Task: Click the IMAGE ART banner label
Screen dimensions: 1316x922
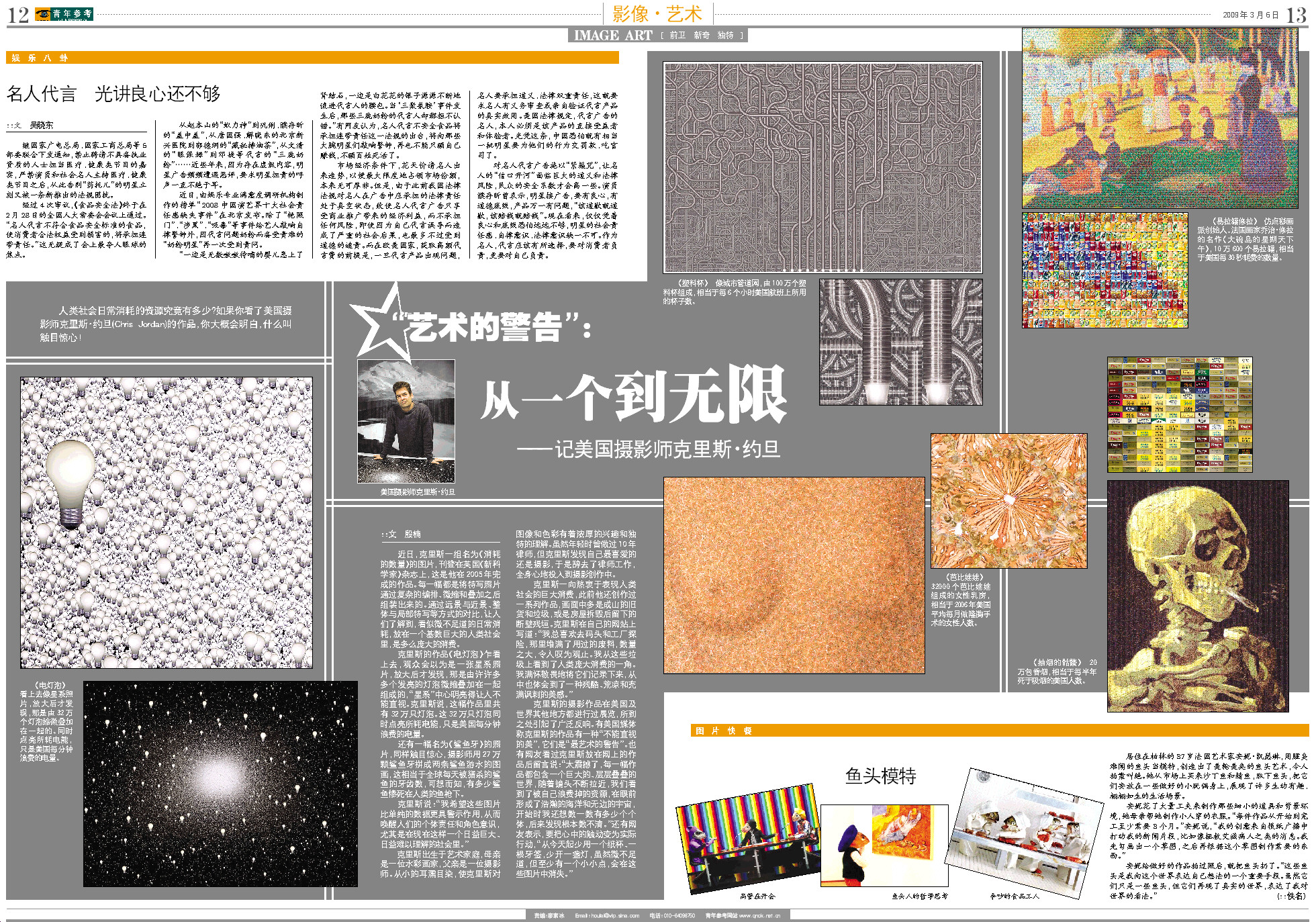Action: pyautogui.click(x=613, y=36)
